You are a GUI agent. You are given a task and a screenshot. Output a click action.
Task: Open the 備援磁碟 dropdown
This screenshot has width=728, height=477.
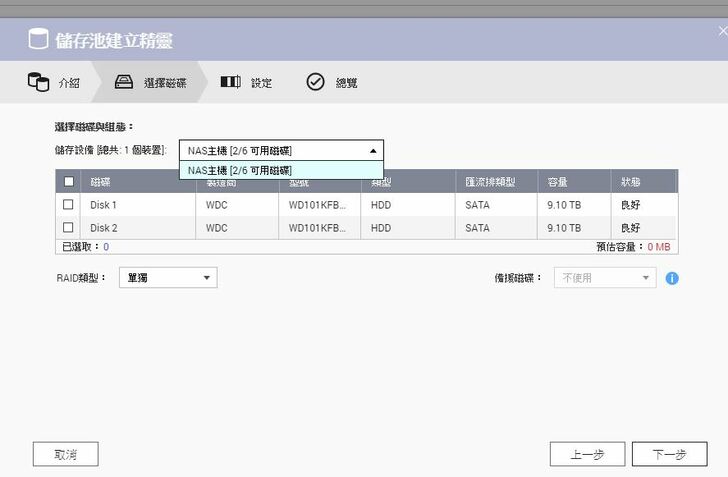click(605, 278)
